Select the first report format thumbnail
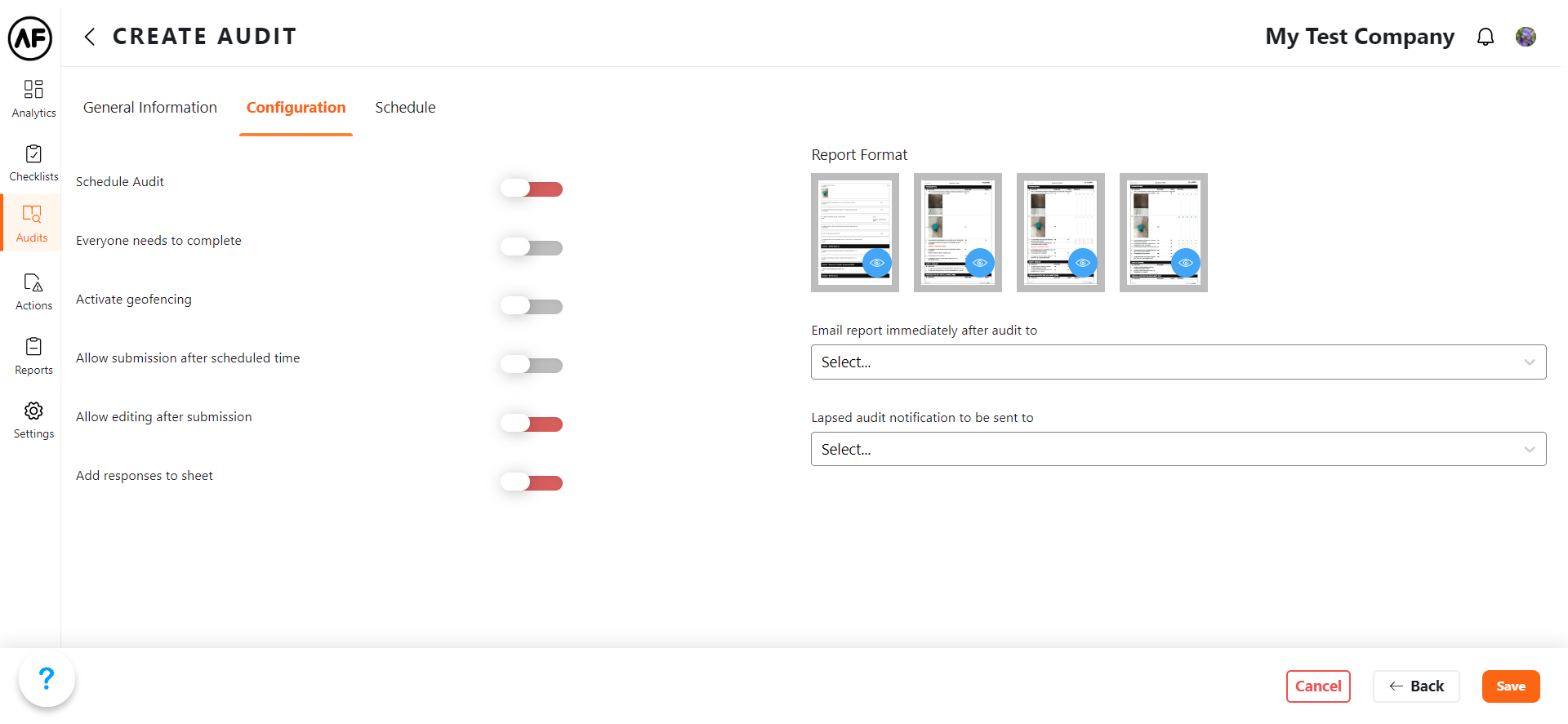The image size is (1568, 724). tap(854, 232)
